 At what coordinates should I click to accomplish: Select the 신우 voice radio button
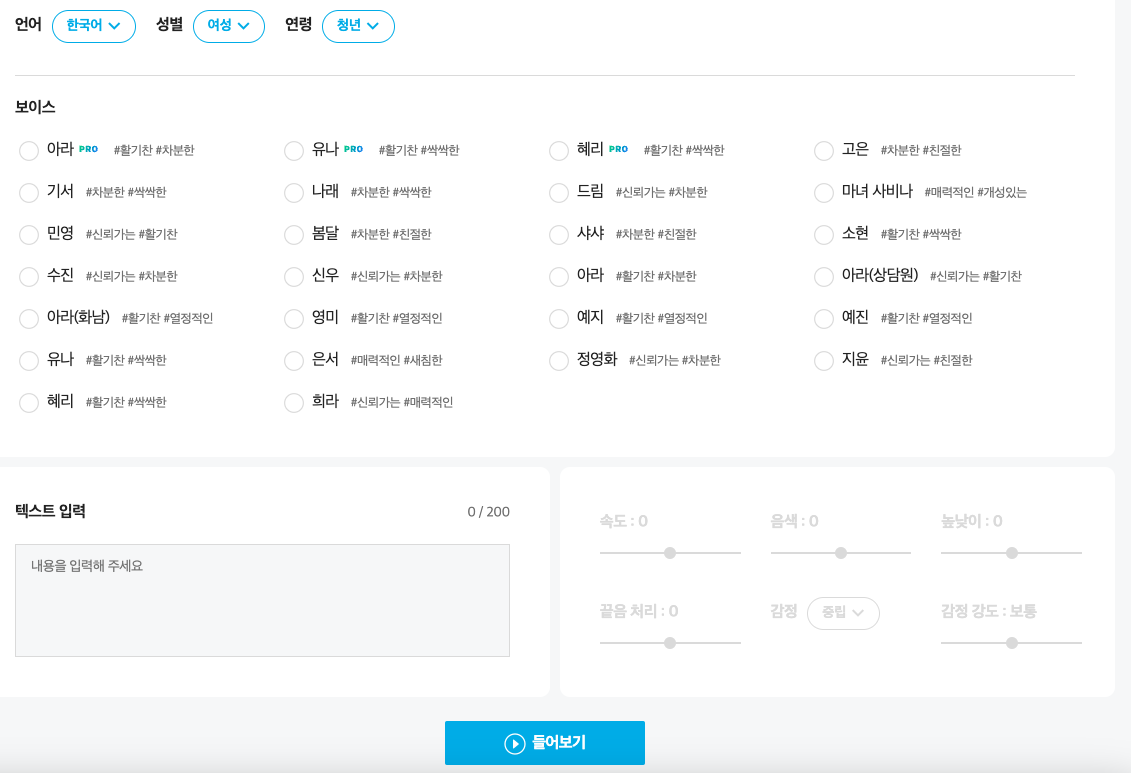(x=294, y=277)
